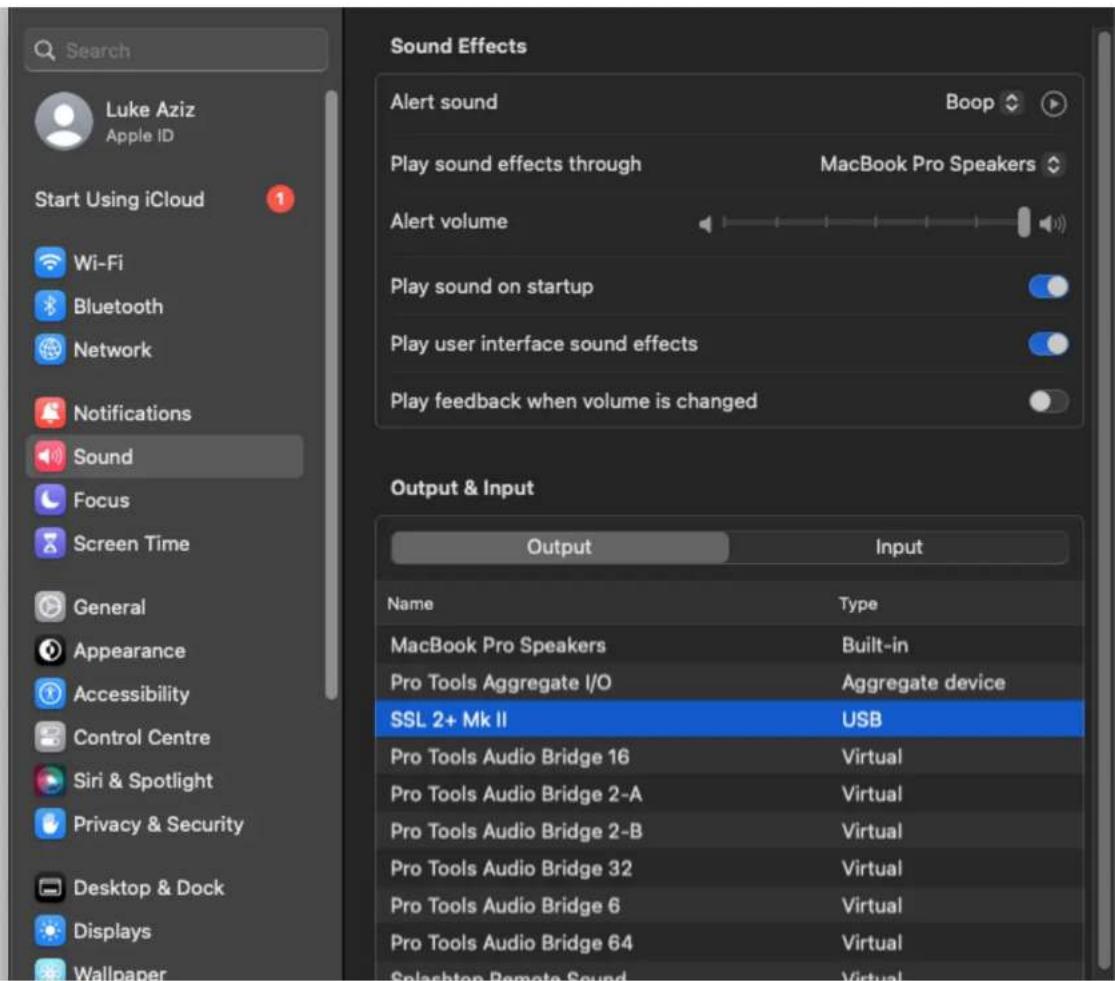Image resolution: width=1115 pixels, height=981 pixels.
Task: Open Luke Aziz Apple ID account
Action: 165,121
